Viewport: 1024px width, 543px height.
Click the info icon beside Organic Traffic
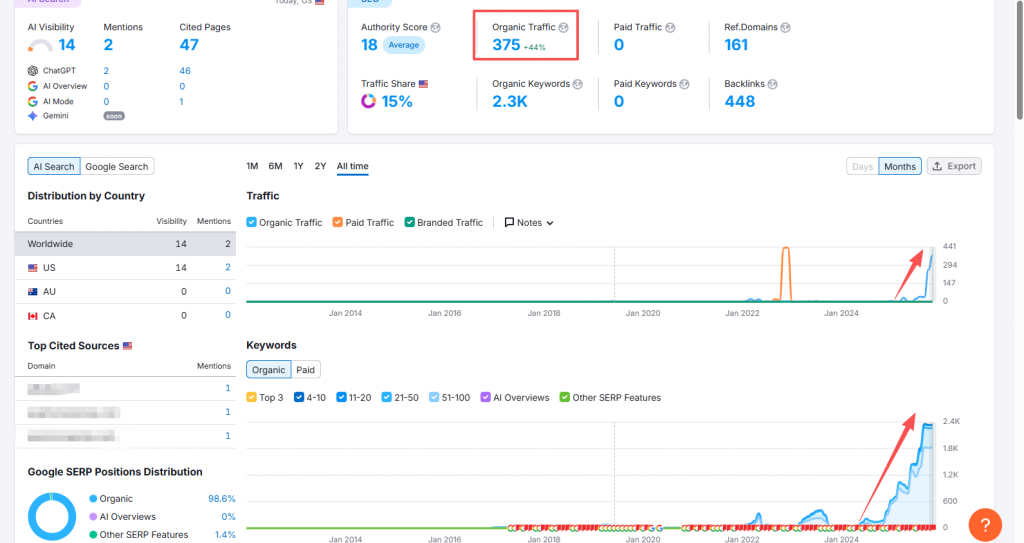pyautogui.click(x=564, y=27)
